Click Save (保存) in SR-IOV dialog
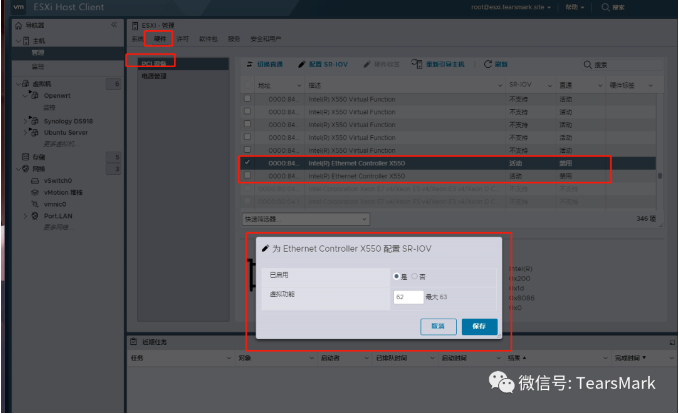The image size is (679, 414). [479, 327]
